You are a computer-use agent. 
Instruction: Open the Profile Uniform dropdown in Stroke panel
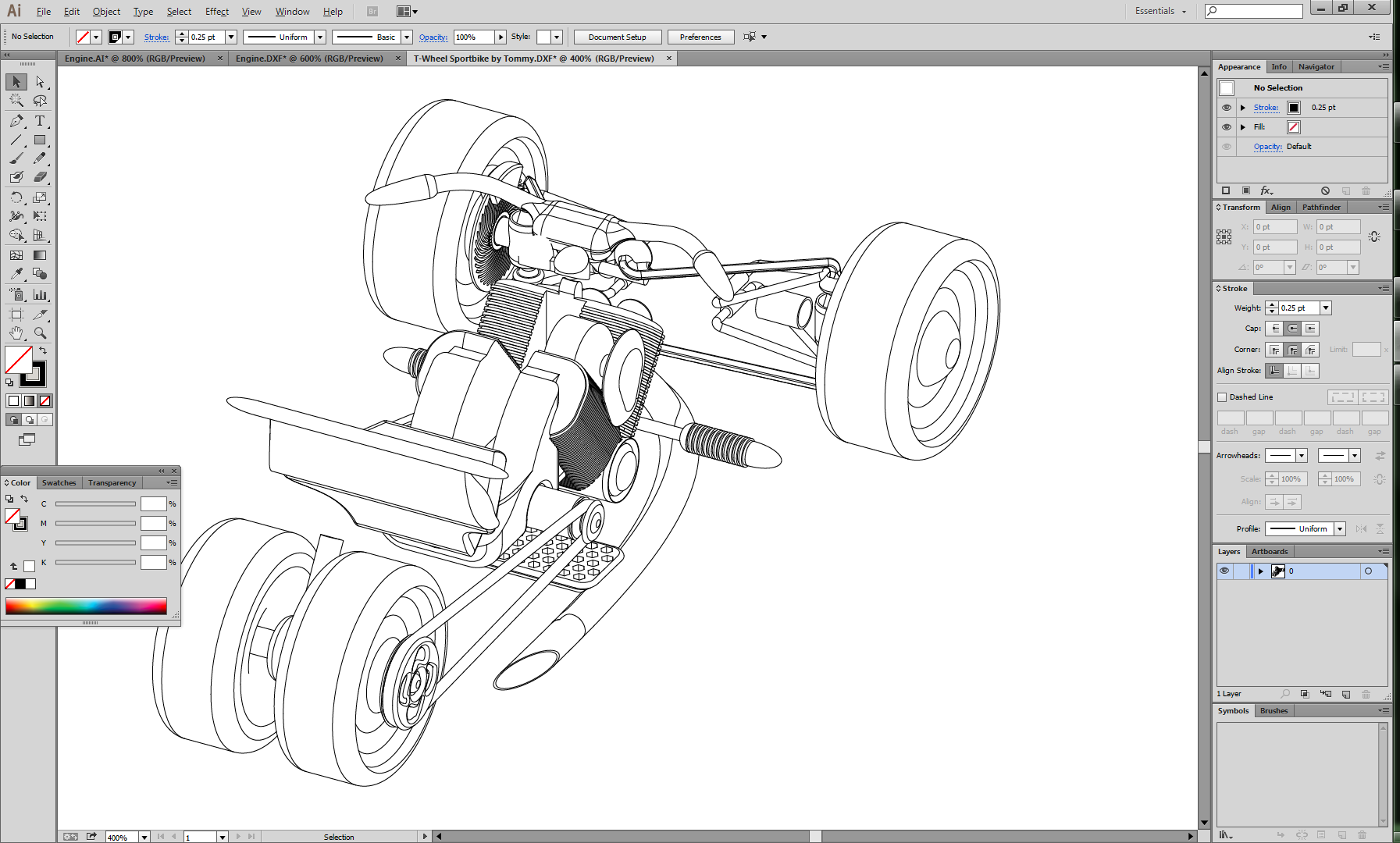1340,529
